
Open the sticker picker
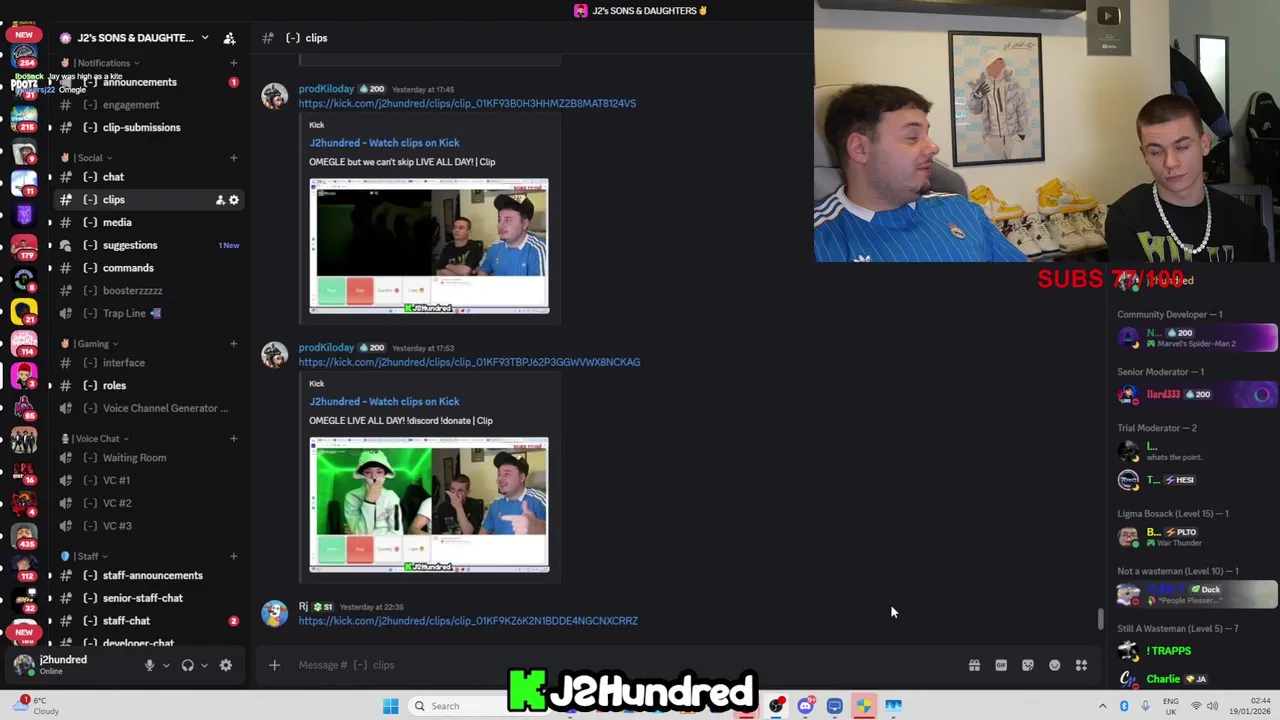tap(1028, 665)
